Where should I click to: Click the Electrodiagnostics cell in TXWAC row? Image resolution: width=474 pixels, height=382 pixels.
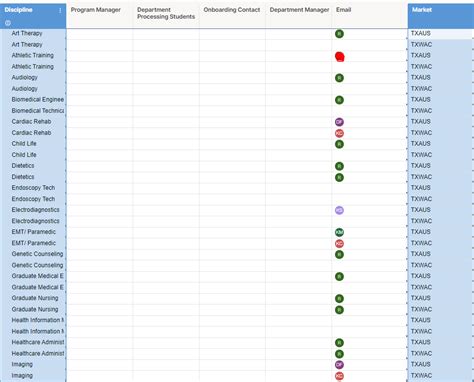(33, 221)
